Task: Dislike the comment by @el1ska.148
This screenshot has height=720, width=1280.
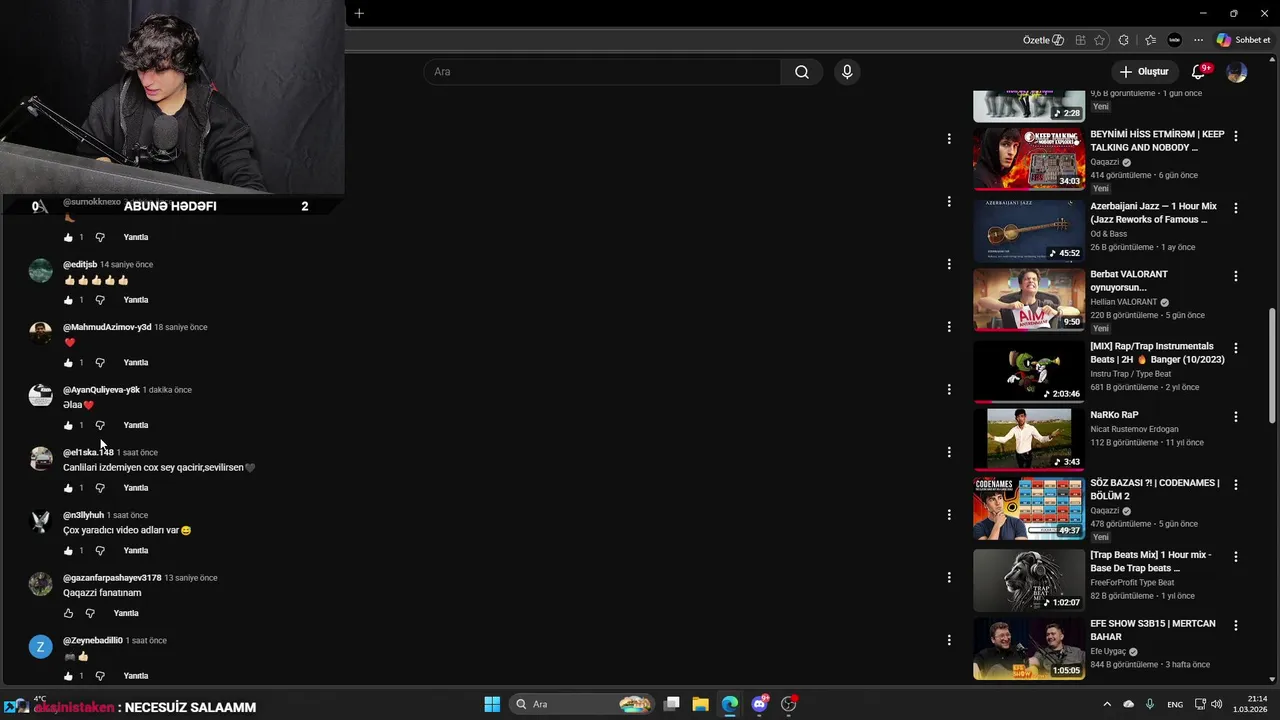Action: 100,488
